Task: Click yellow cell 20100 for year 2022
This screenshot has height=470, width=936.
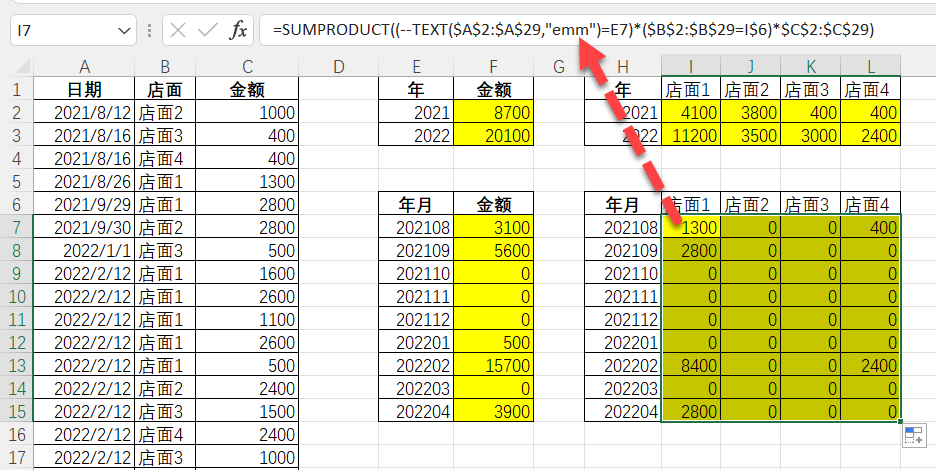Action: [494, 136]
